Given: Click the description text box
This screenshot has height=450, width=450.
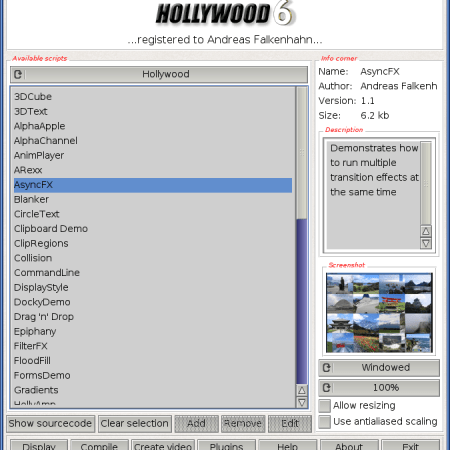Looking at the screenshot, I should [373, 195].
